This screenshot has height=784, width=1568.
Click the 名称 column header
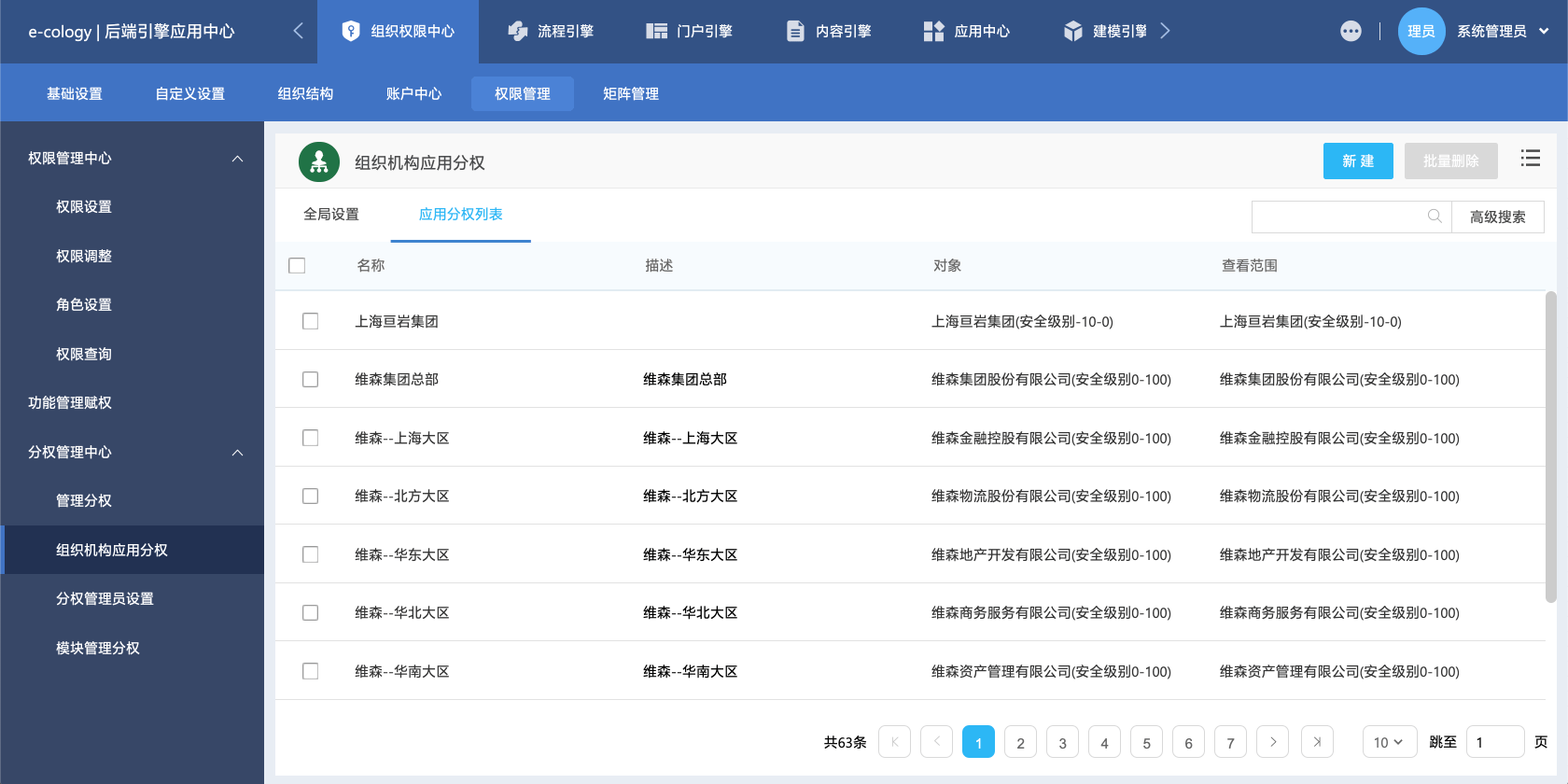(x=371, y=266)
